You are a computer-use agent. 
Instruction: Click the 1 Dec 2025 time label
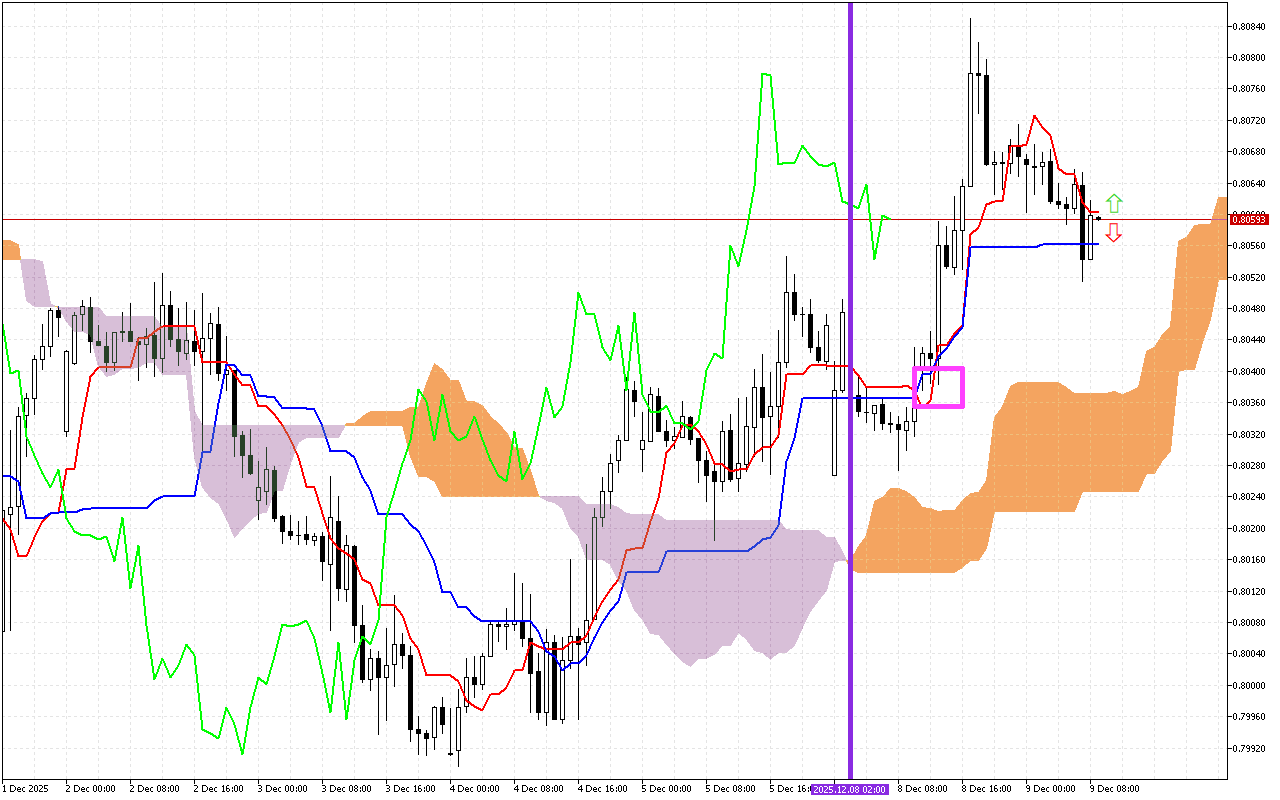click(26, 789)
